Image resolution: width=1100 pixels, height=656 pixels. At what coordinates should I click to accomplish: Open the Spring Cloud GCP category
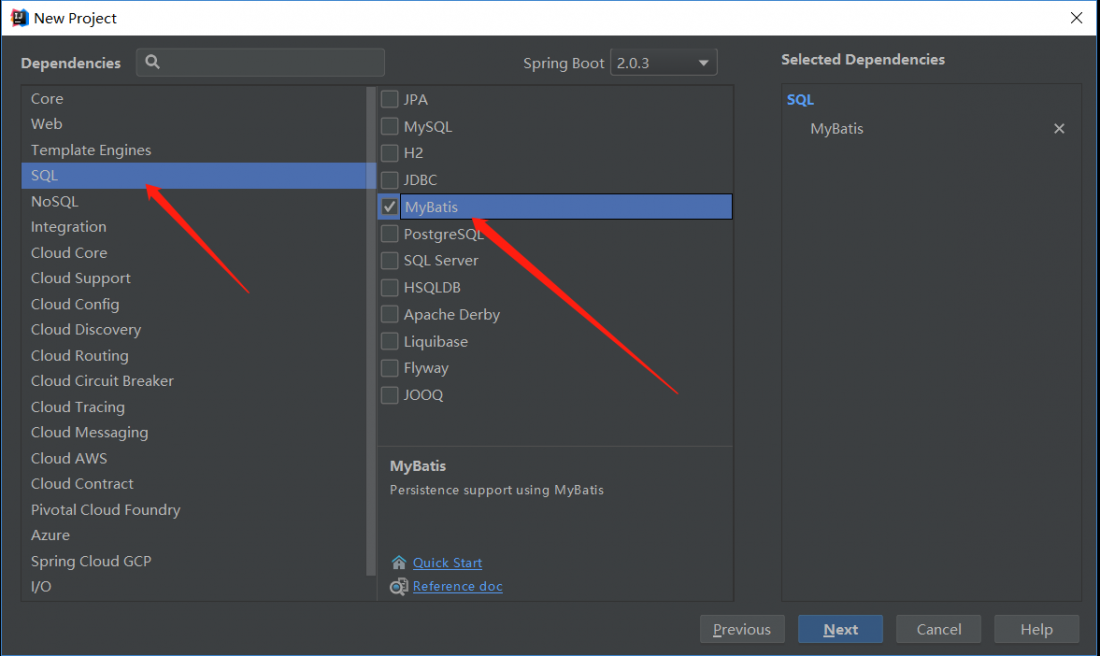[x=194, y=561]
